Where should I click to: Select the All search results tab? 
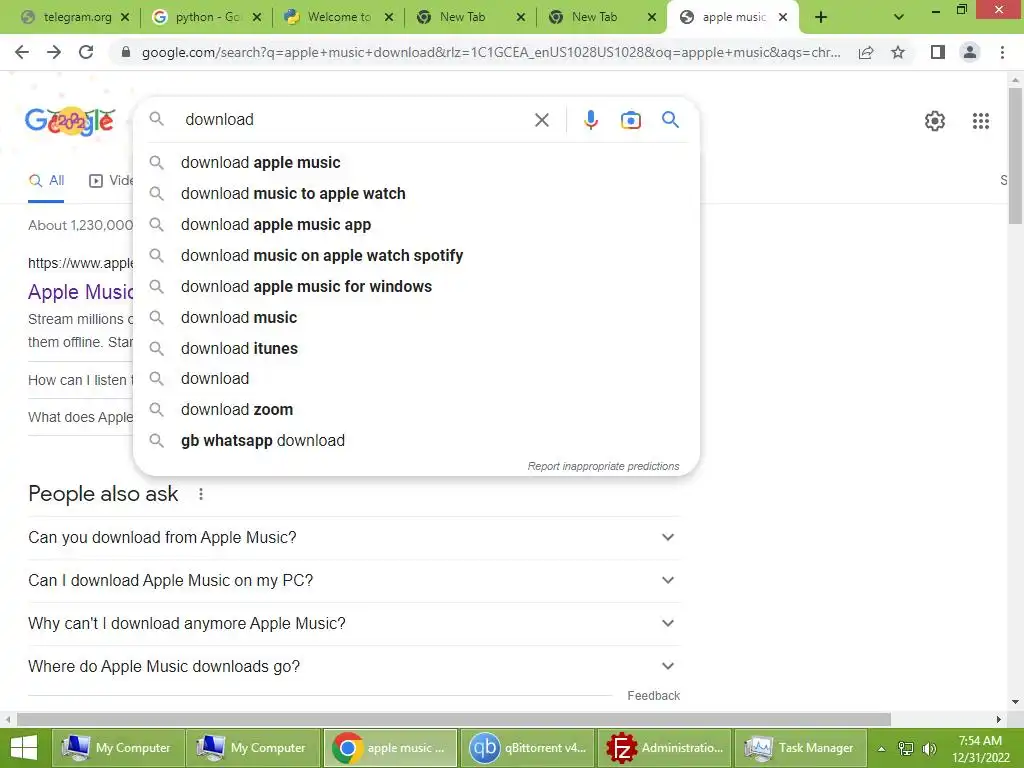click(x=46, y=181)
